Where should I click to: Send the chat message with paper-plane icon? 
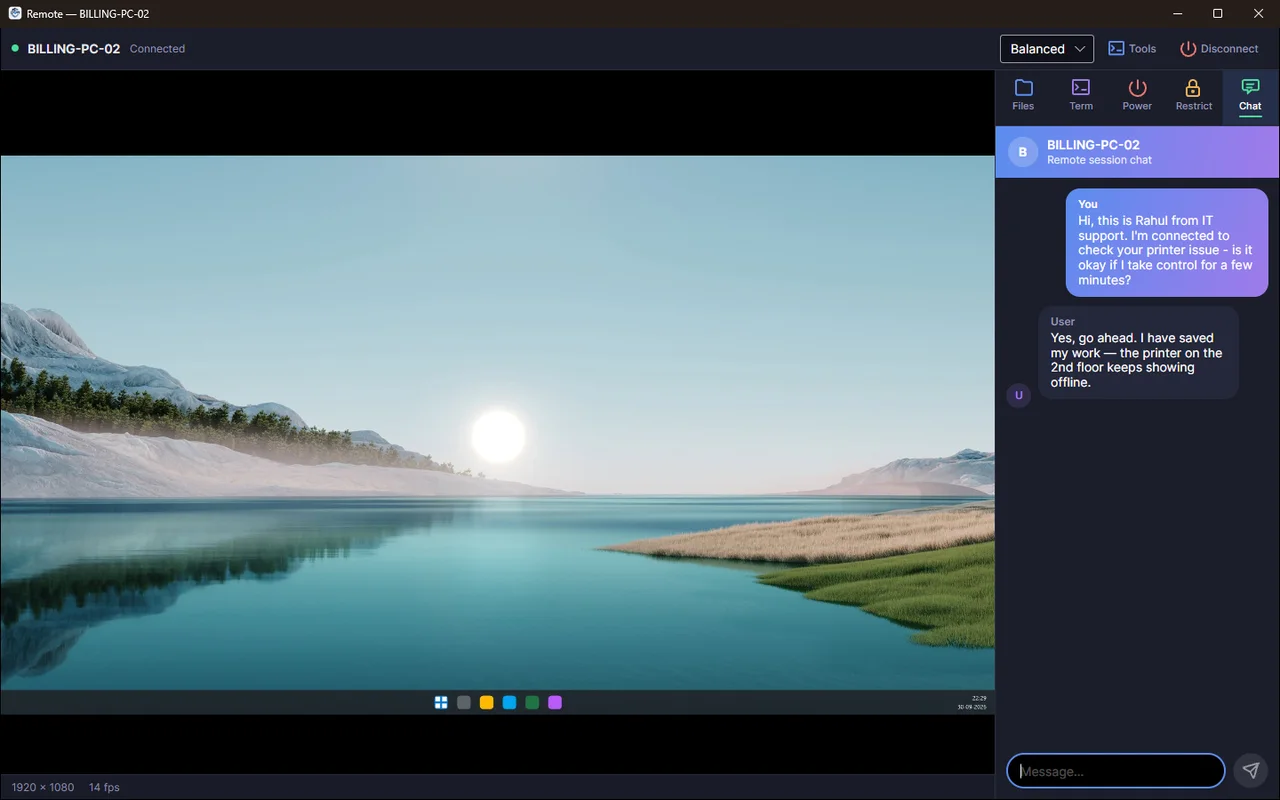(x=1251, y=771)
